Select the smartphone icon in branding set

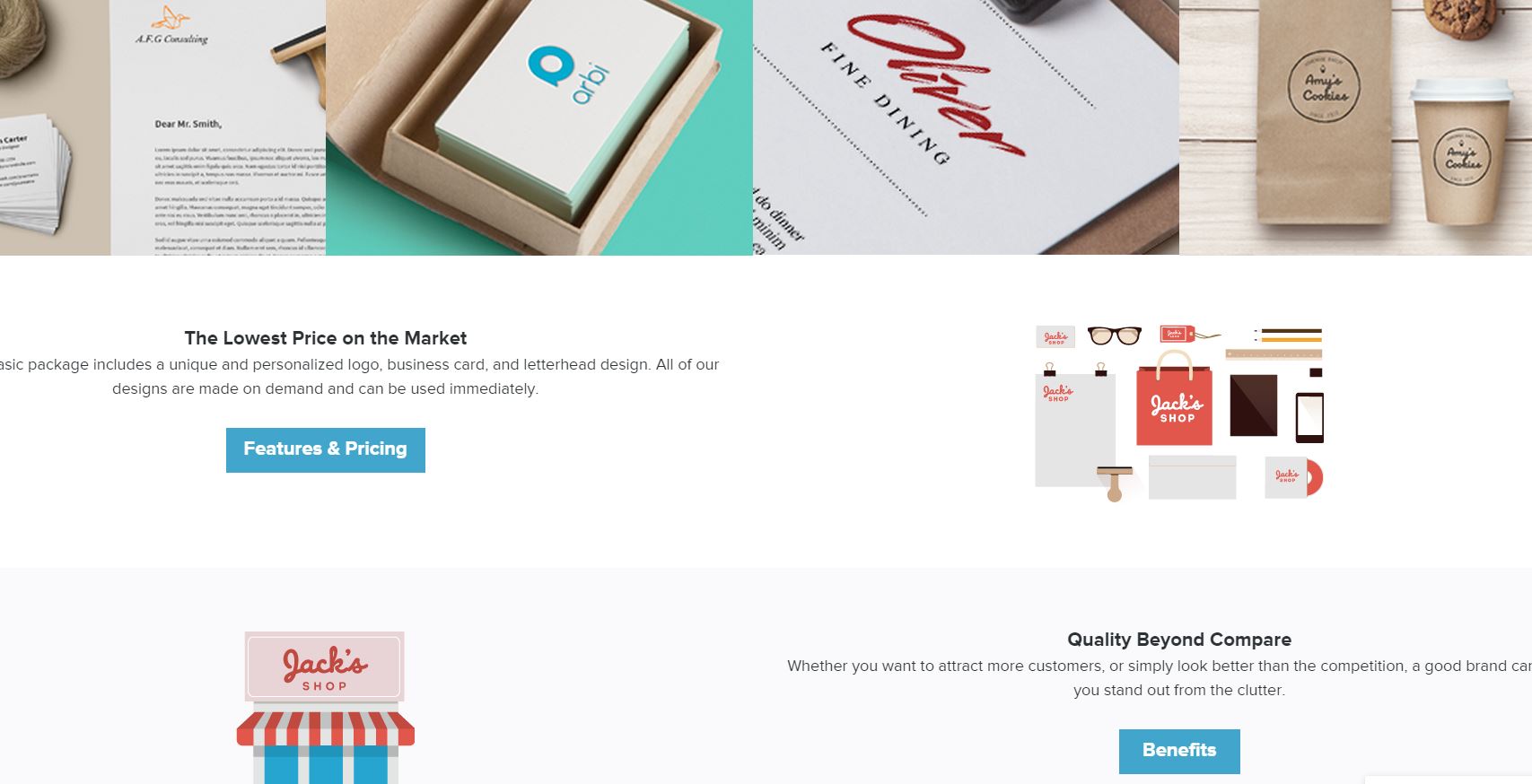tap(1309, 417)
